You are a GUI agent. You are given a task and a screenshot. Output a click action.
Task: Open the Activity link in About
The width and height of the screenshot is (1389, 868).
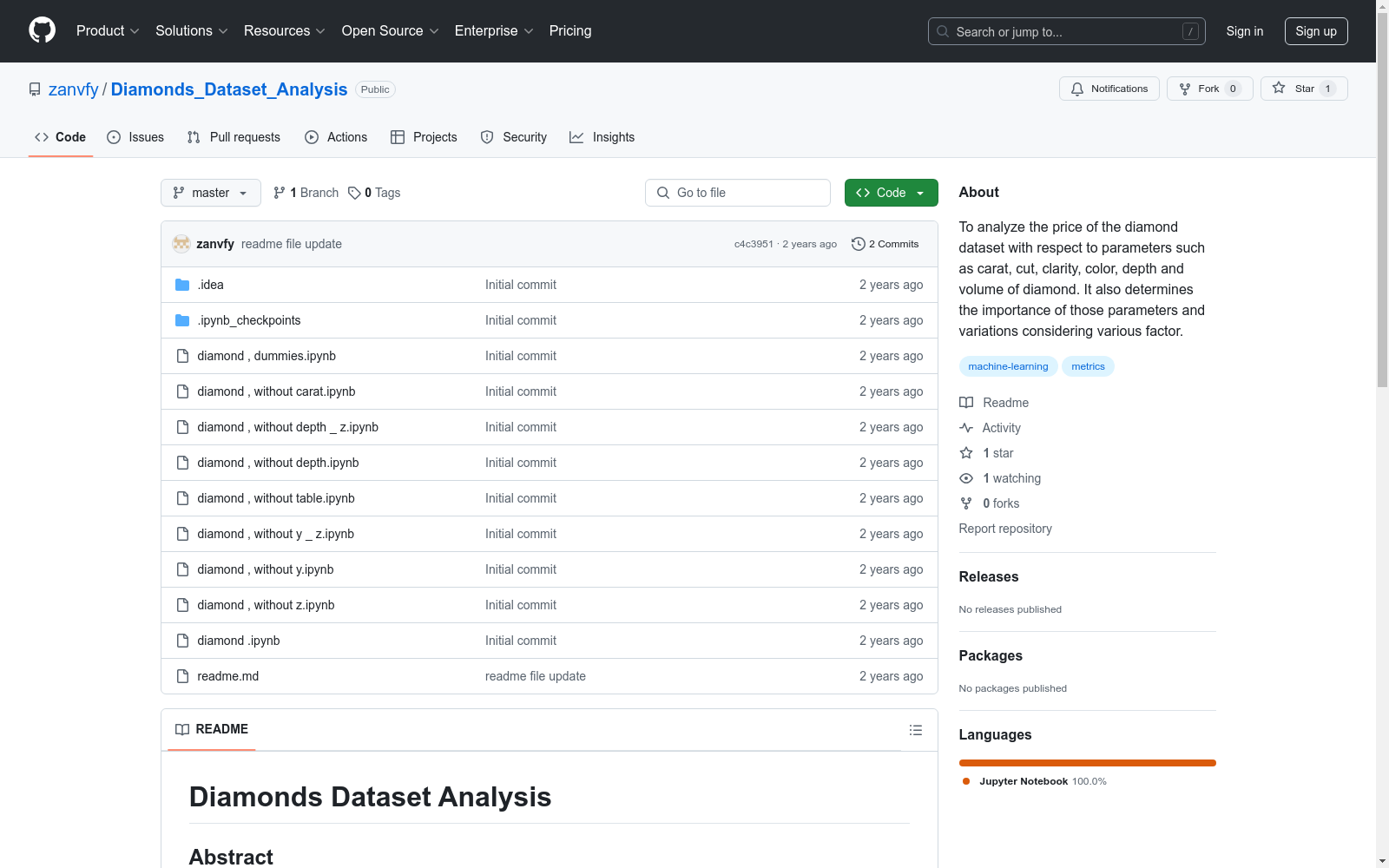click(1001, 428)
